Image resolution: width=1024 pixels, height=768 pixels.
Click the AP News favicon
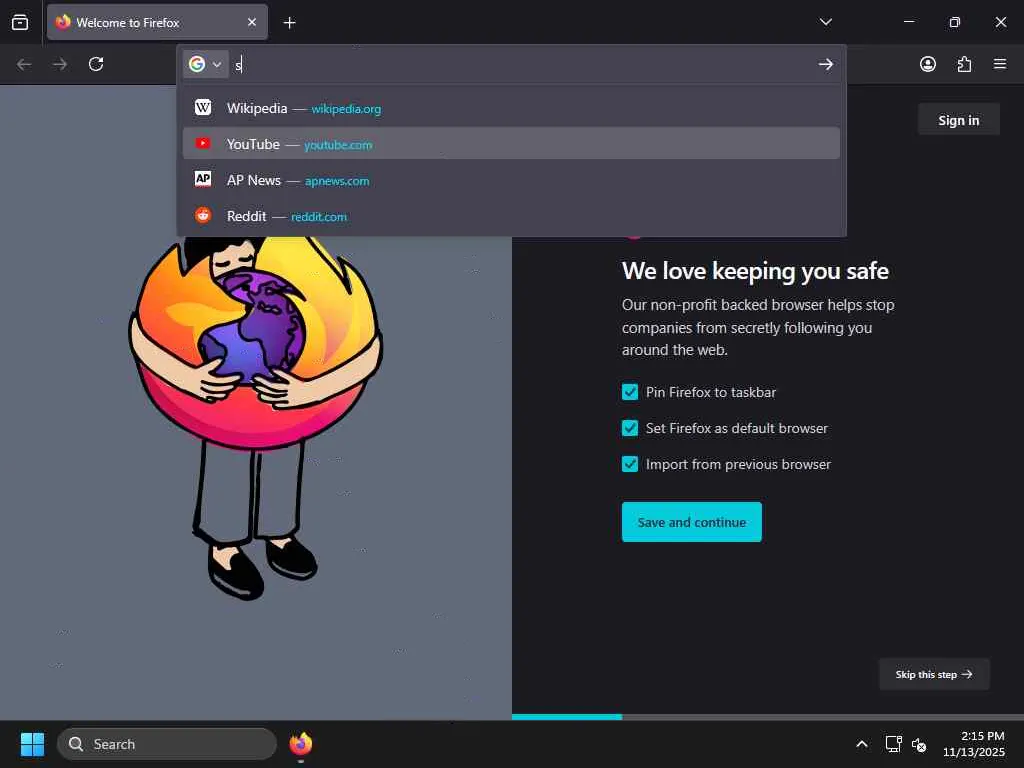(203, 178)
